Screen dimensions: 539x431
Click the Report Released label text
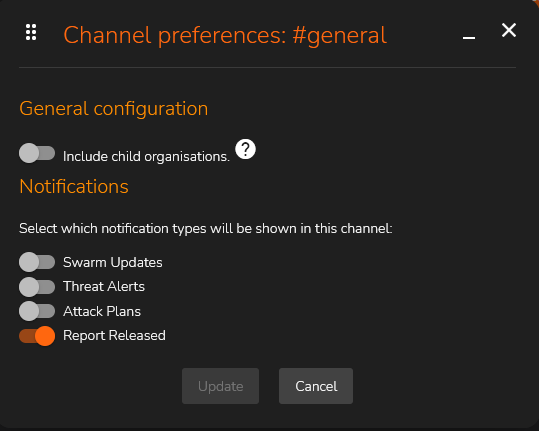(x=114, y=335)
